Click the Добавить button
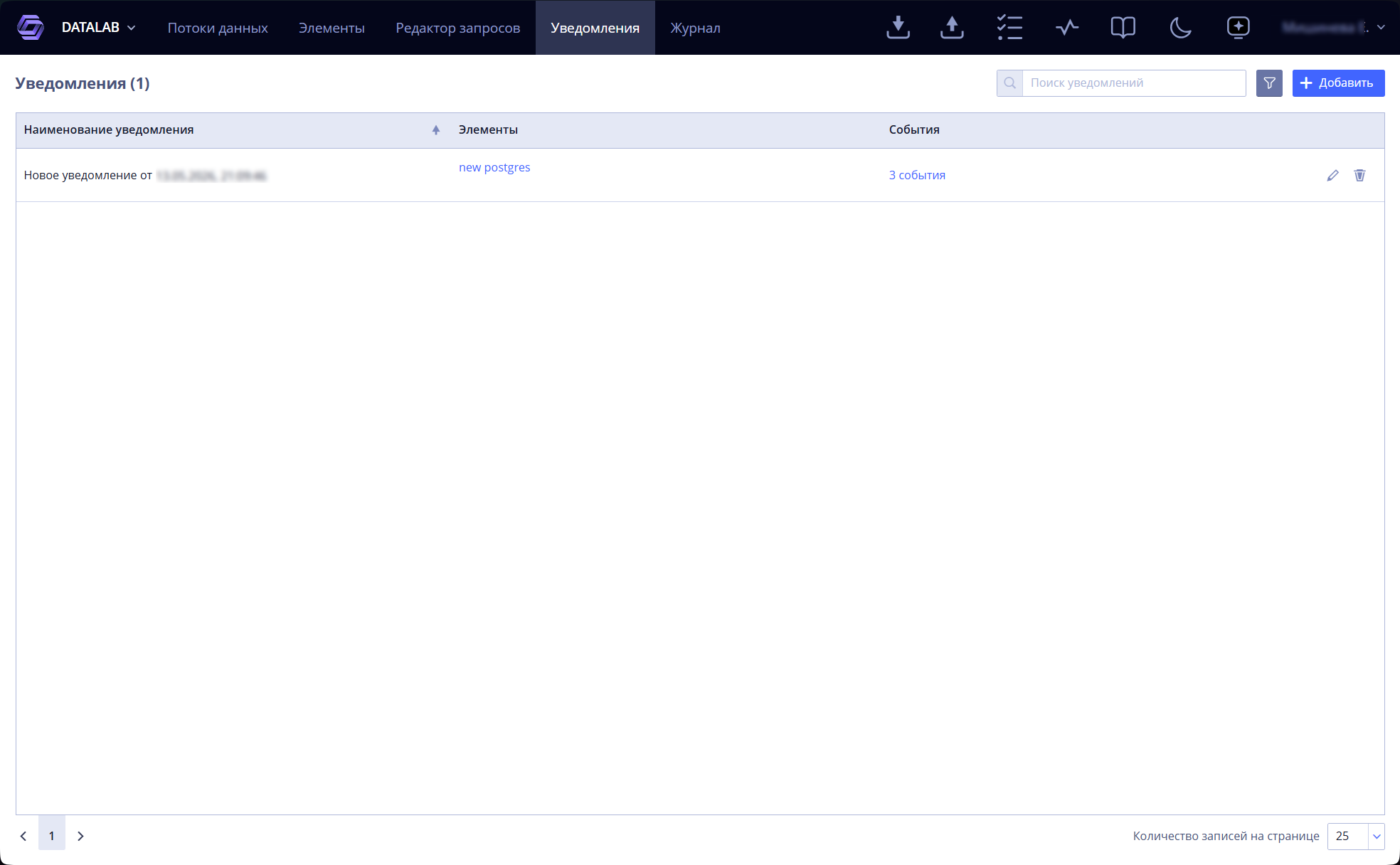Image resolution: width=1400 pixels, height=865 pixels. coord(1338,83)
